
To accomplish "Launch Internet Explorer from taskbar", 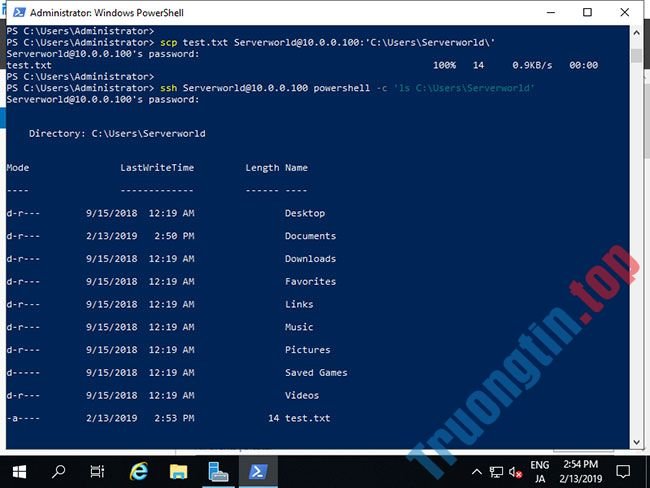I will click(138, 471).
